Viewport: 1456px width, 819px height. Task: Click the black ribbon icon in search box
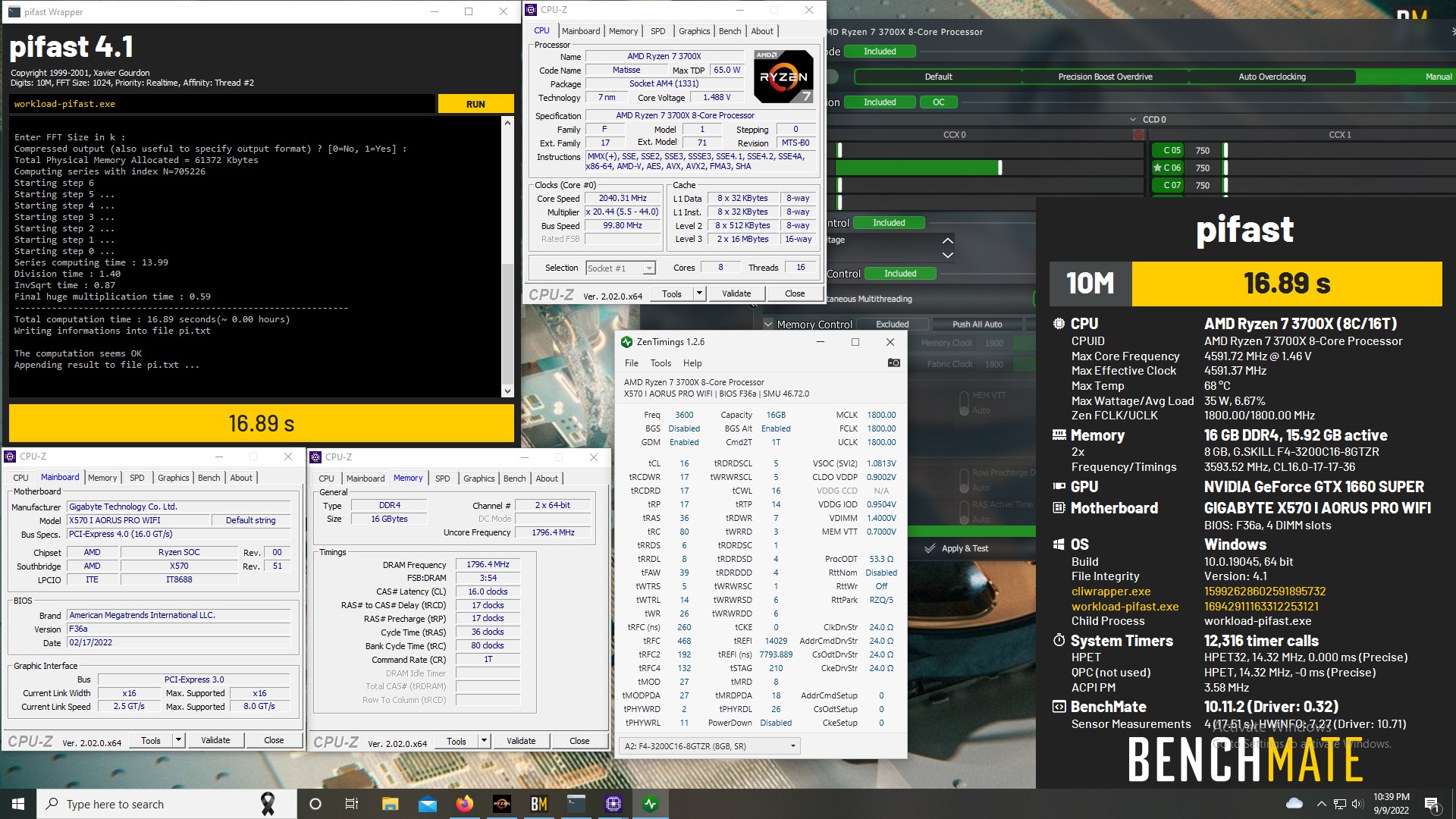[x=268, y=804]
